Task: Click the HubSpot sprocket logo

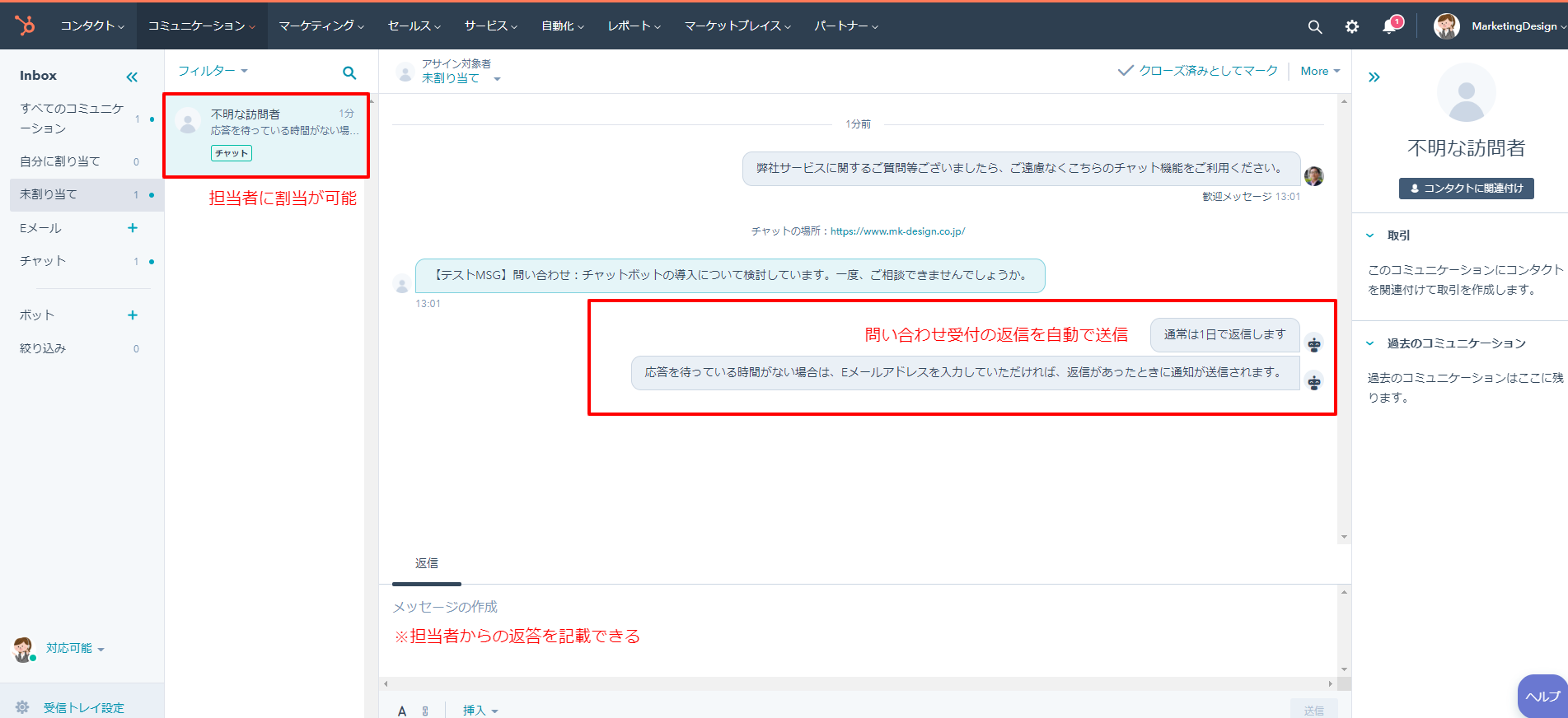Action: click(25, 26)
